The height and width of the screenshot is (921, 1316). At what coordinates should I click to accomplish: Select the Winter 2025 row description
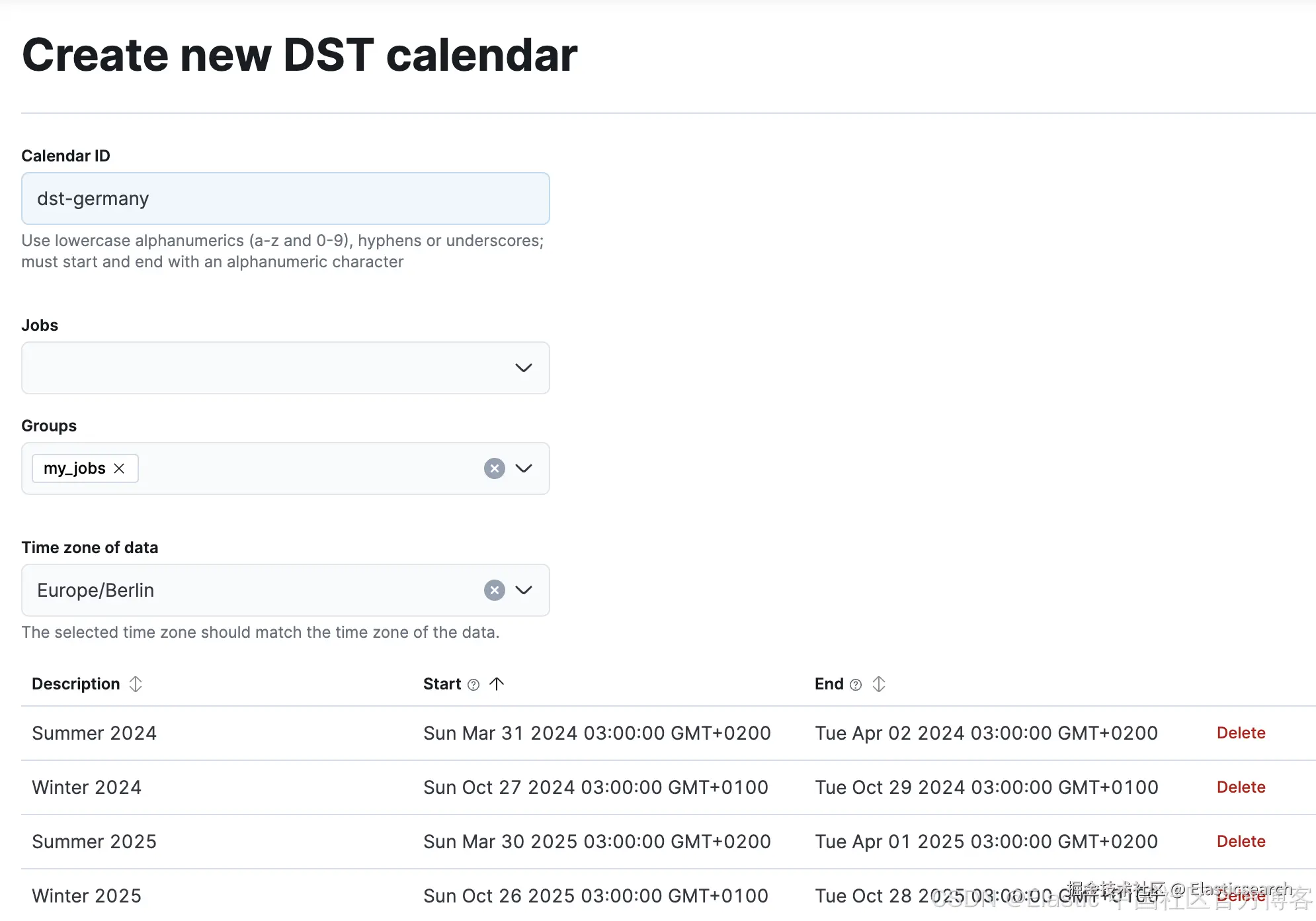click(87, 896)
